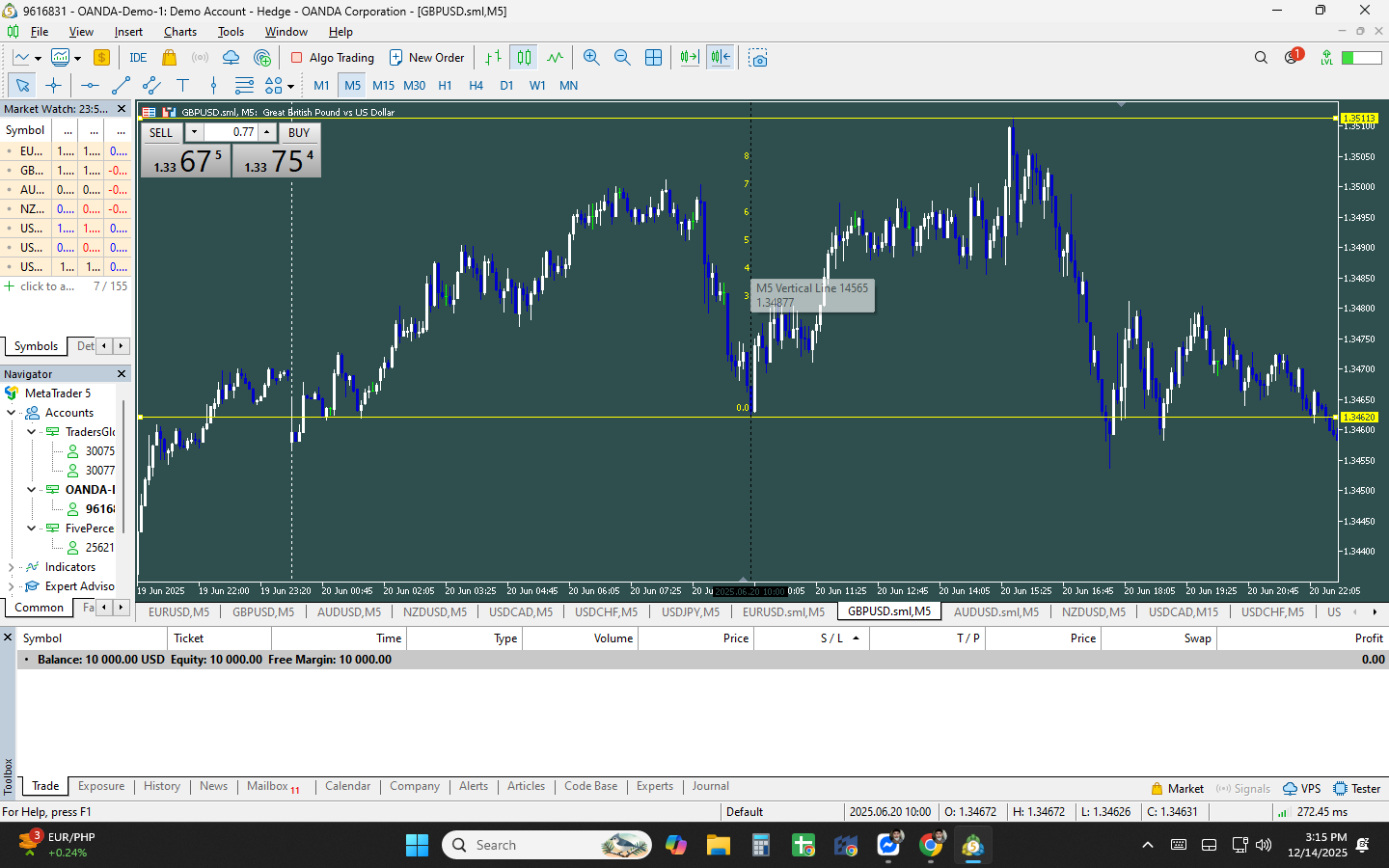Viewport: 1389px width, 868px height.
Task: Open the Market Watch dollar icon
Action: (x=101, y=58)
